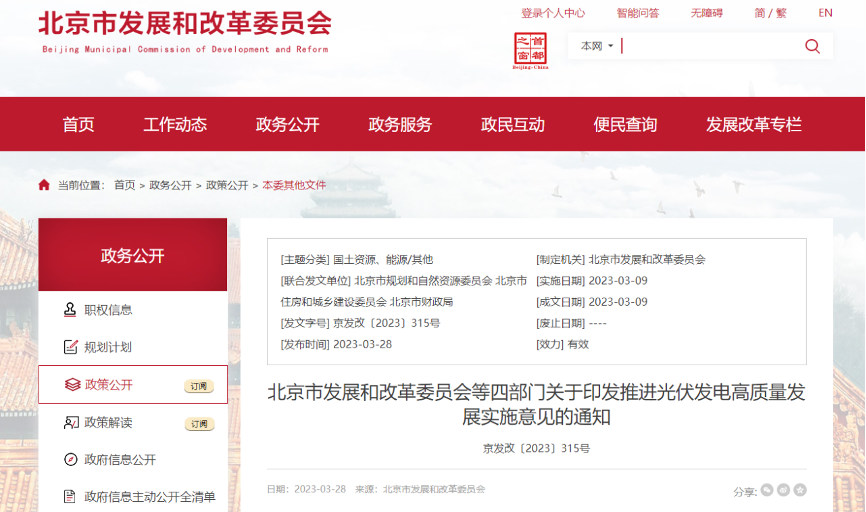This screenshot has width=866, height=512.
Task: Switch site language to EN
Action: [825, 13]
